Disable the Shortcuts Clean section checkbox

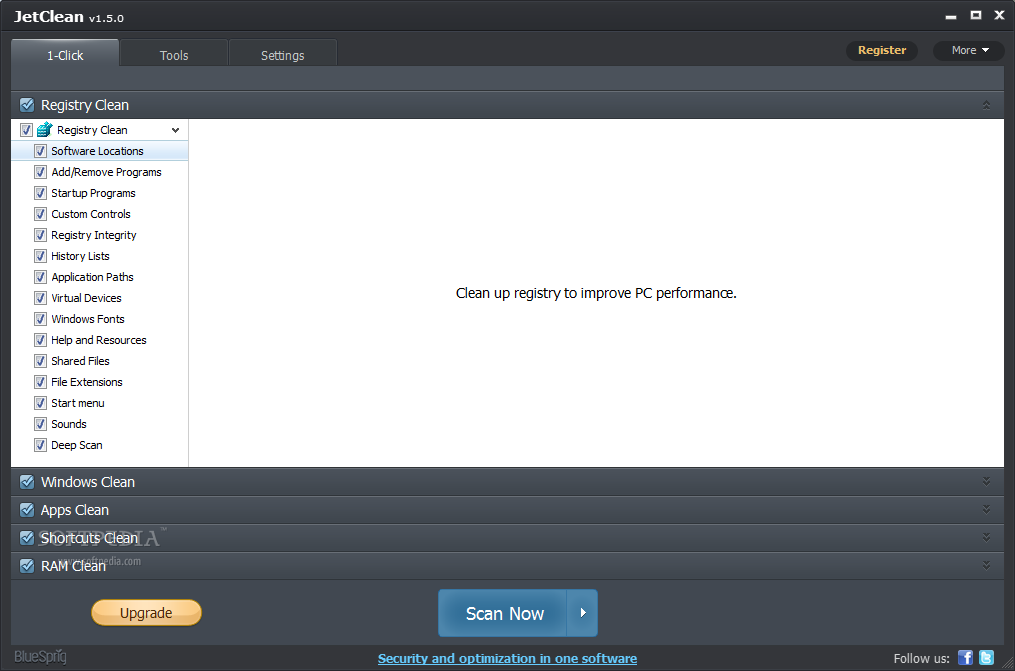tap(27, 538)
